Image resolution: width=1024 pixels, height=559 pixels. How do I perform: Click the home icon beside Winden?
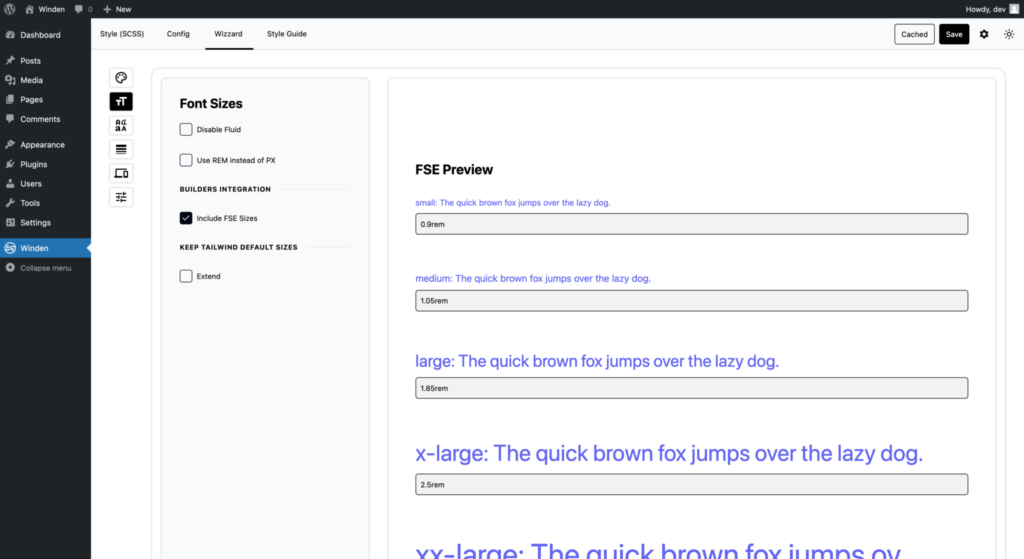(x=29, y=9)
